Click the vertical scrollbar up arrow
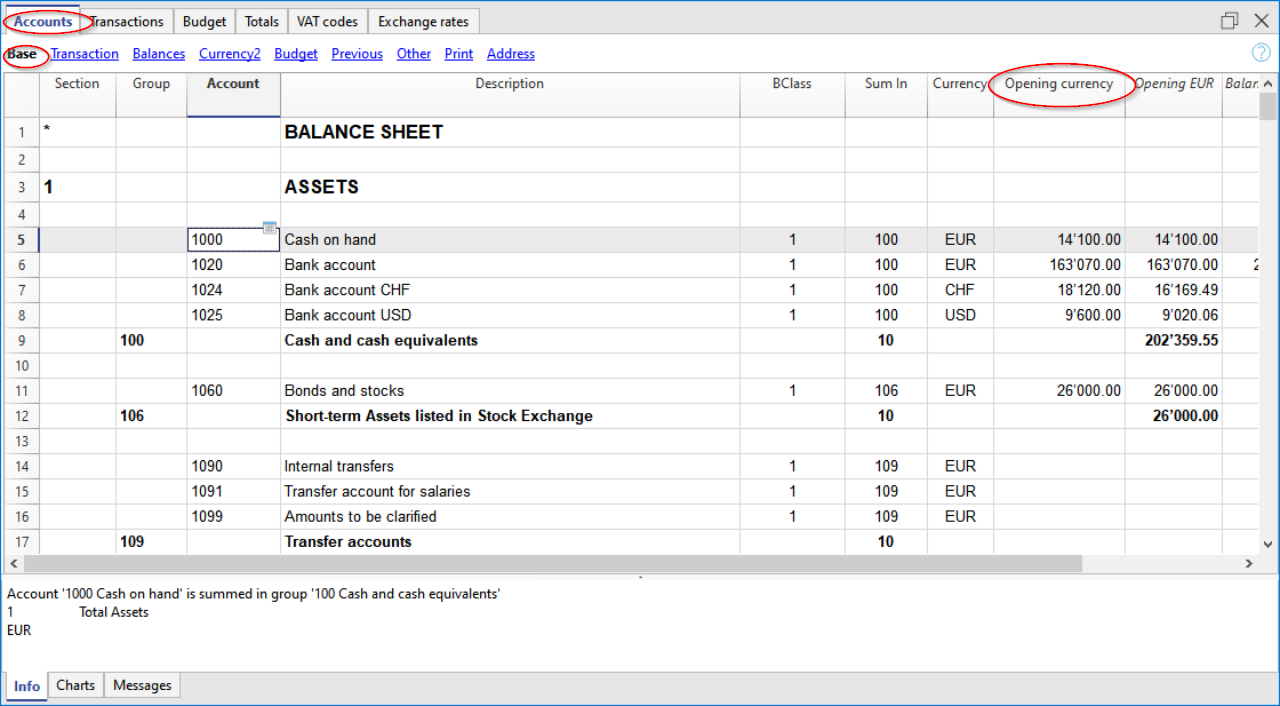The width and height of the screenshot is (1280, 706). tap(1268, 84)
